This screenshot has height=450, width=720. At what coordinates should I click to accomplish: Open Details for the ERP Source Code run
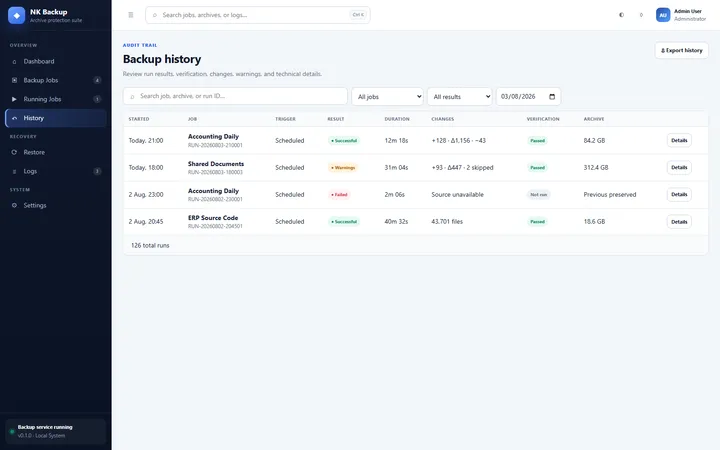point(679,221)
